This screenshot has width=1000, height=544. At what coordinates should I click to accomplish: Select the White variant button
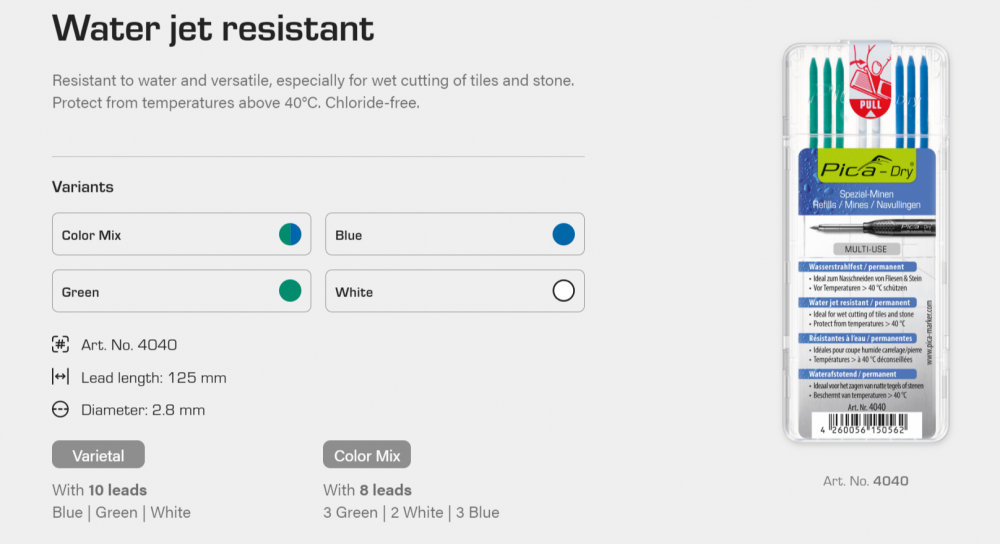(x=455, y=291)
